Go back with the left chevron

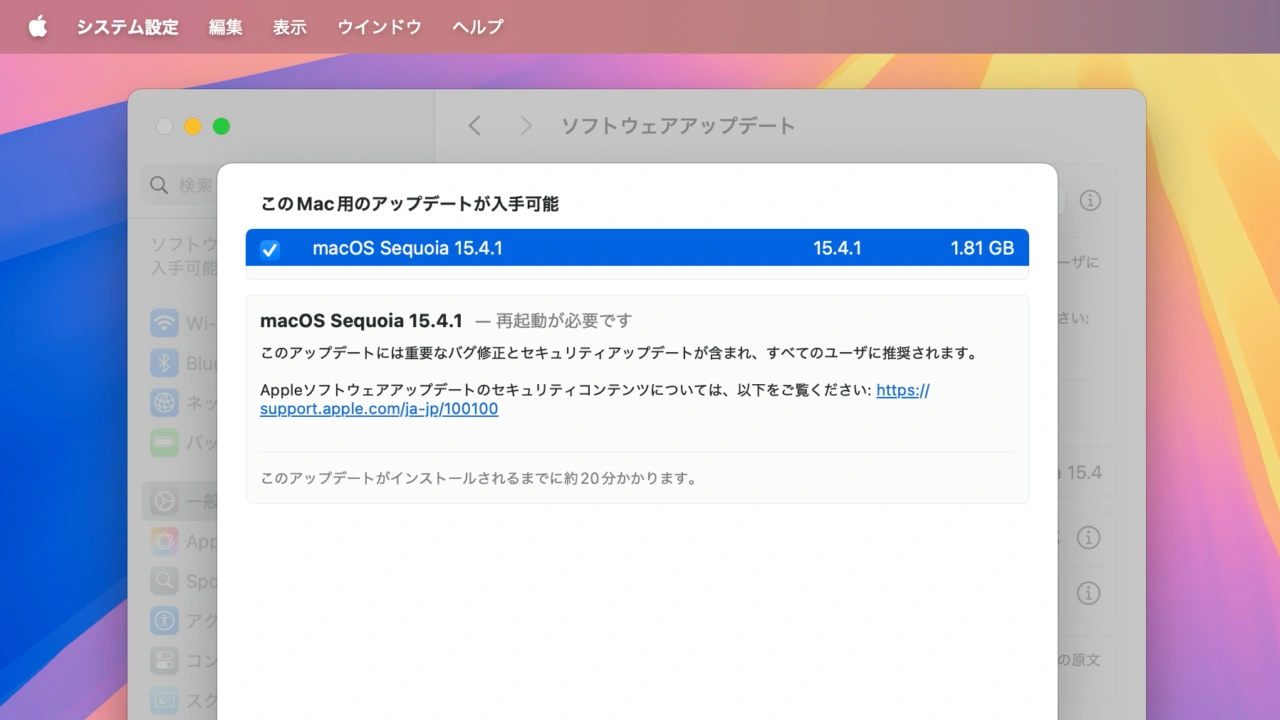click(x=475, y=126)
